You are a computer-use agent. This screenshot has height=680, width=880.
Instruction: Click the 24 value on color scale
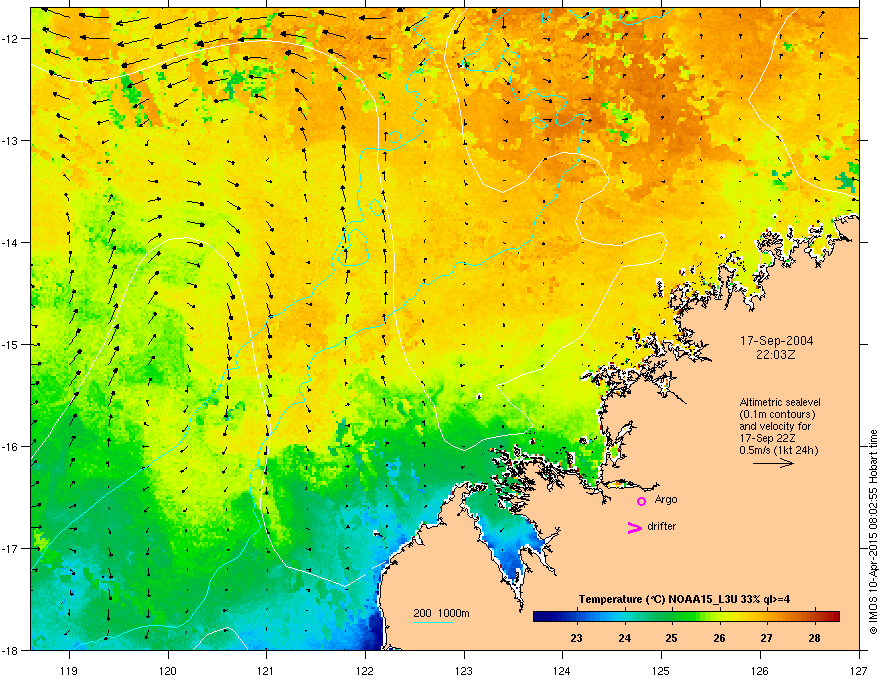624,638
